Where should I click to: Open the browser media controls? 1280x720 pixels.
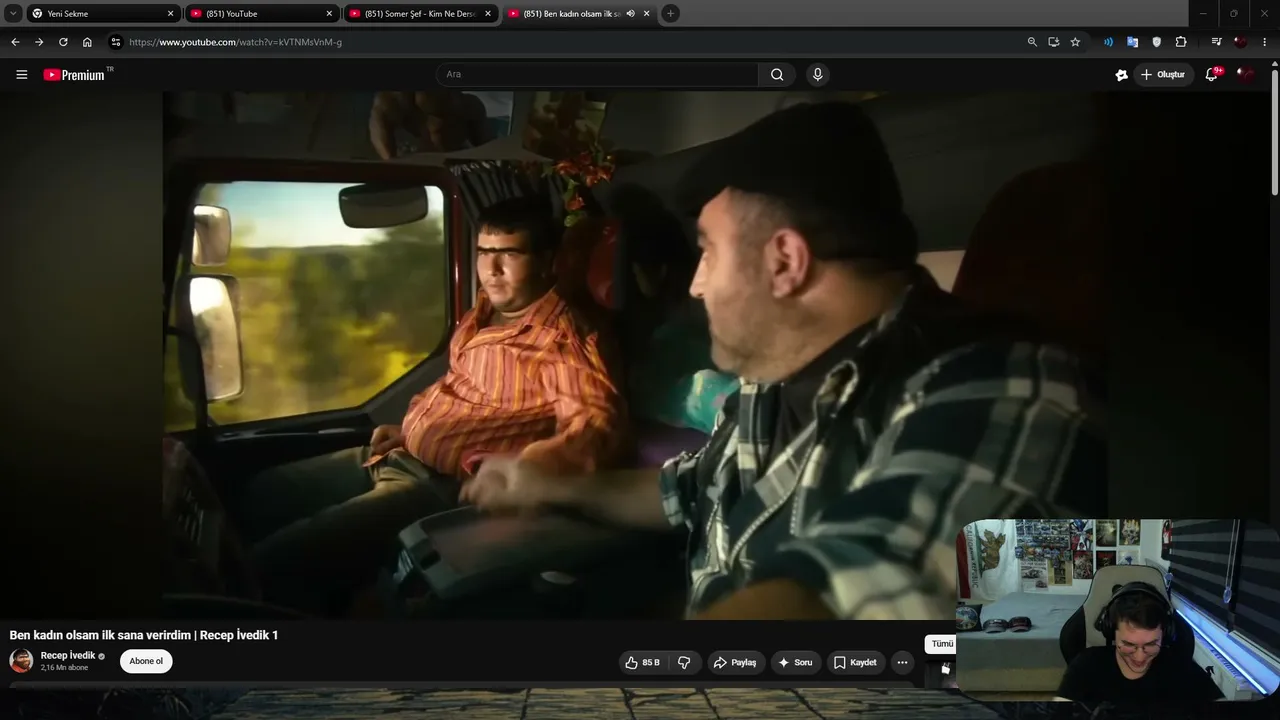pyautogui.click(x=1216, y=42)
